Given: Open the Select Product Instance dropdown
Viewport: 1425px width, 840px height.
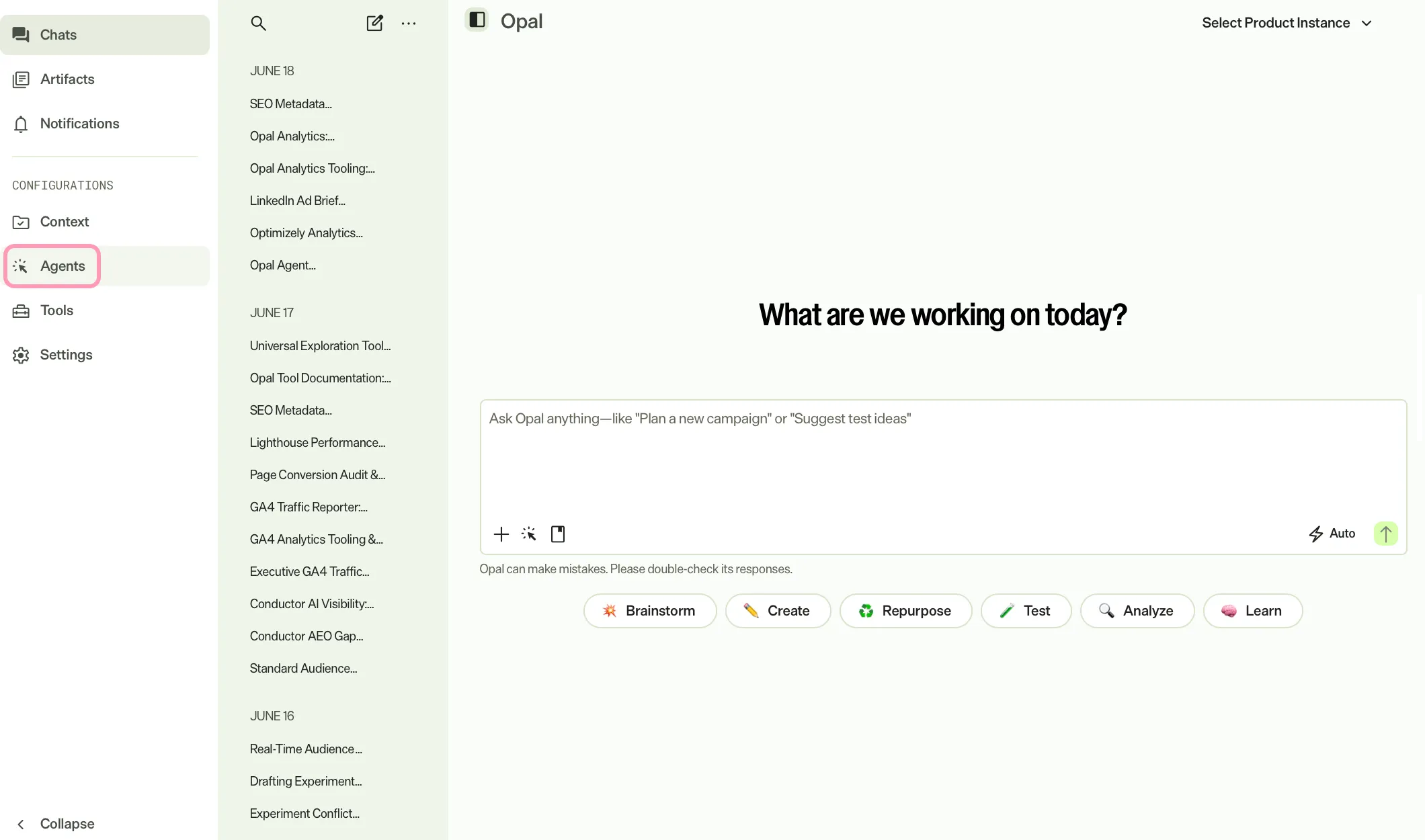Looking at the screenshot, I should pyautogui.click(x=1287, y=23).
